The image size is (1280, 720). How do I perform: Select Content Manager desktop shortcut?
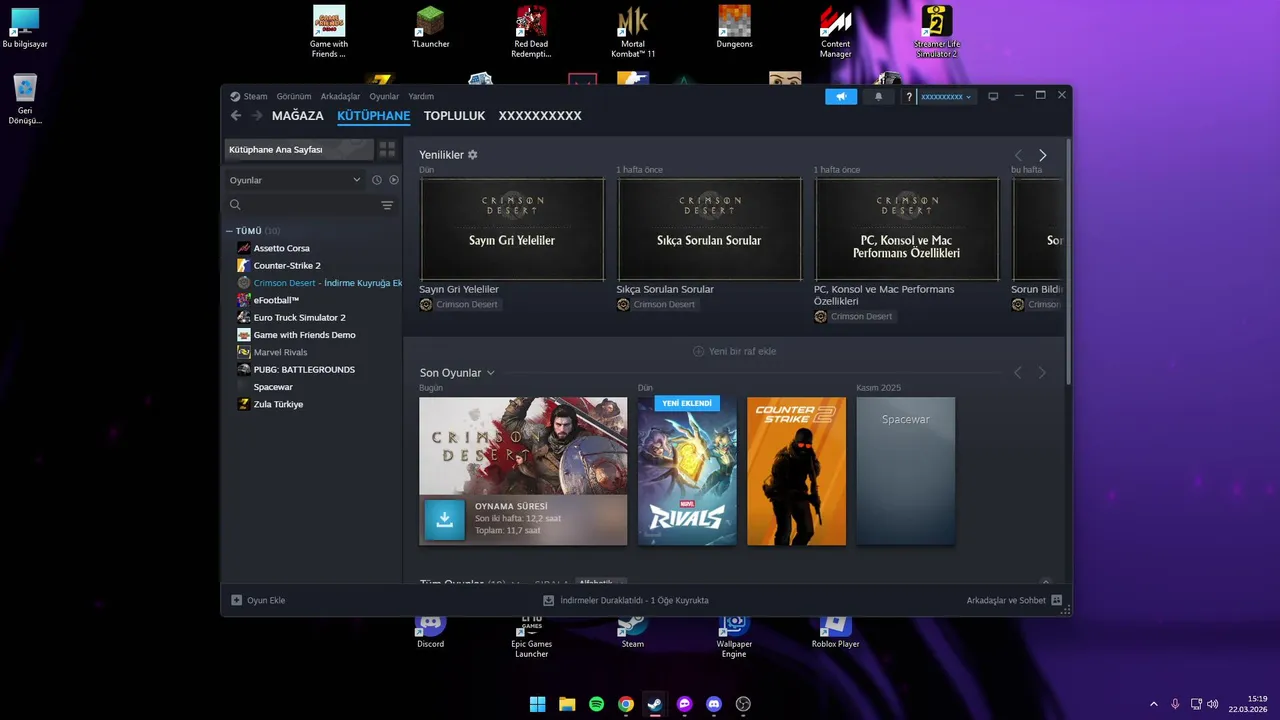836,31
